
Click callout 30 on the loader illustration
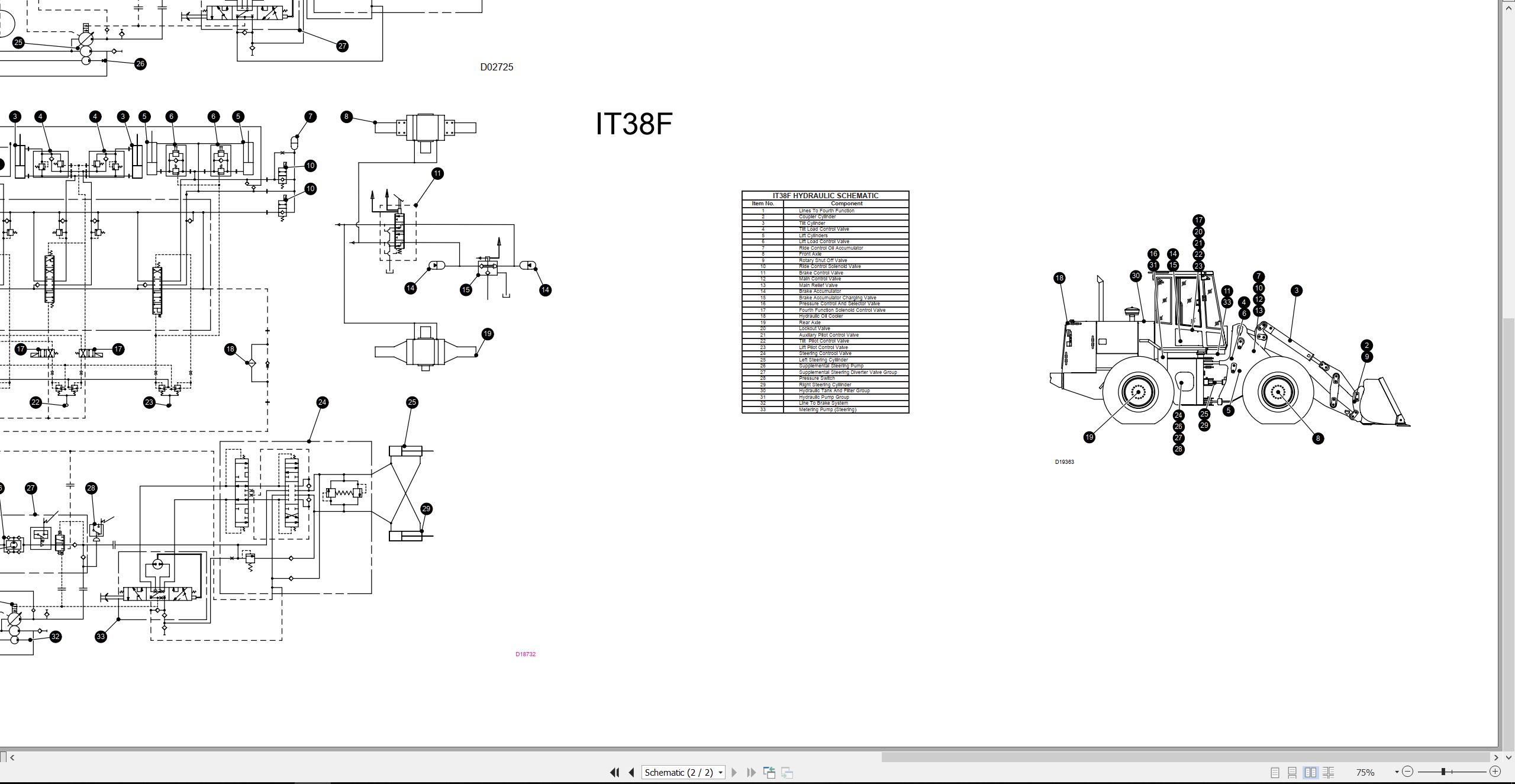click(x=1135, y=276)
